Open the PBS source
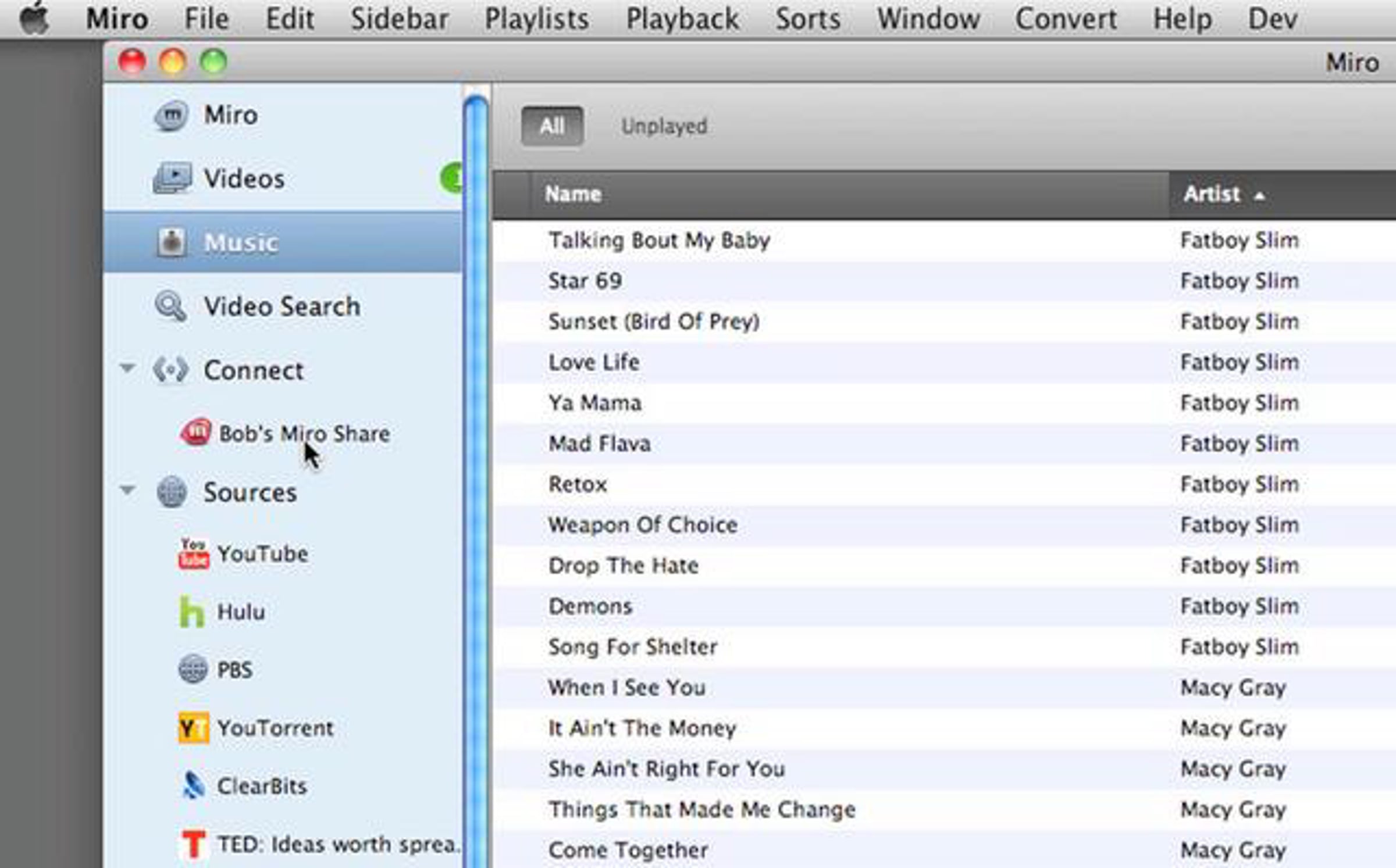Image resolution: width=1396 pixels, height=868 pixels. (234, 670)
